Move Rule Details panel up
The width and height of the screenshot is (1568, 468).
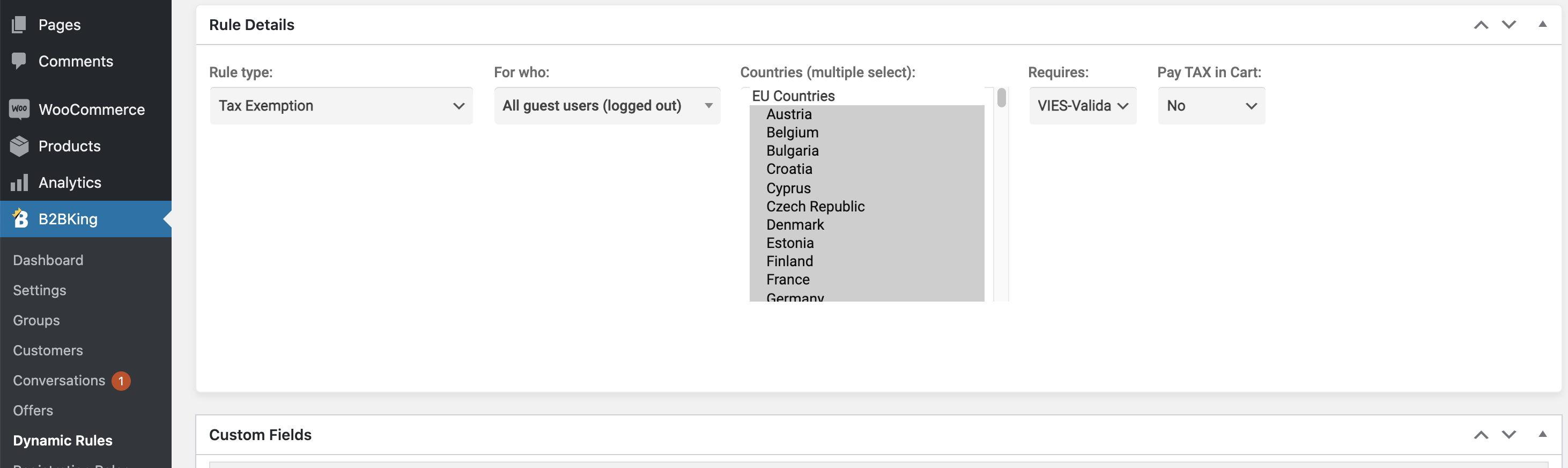(x=1481, y=25)
